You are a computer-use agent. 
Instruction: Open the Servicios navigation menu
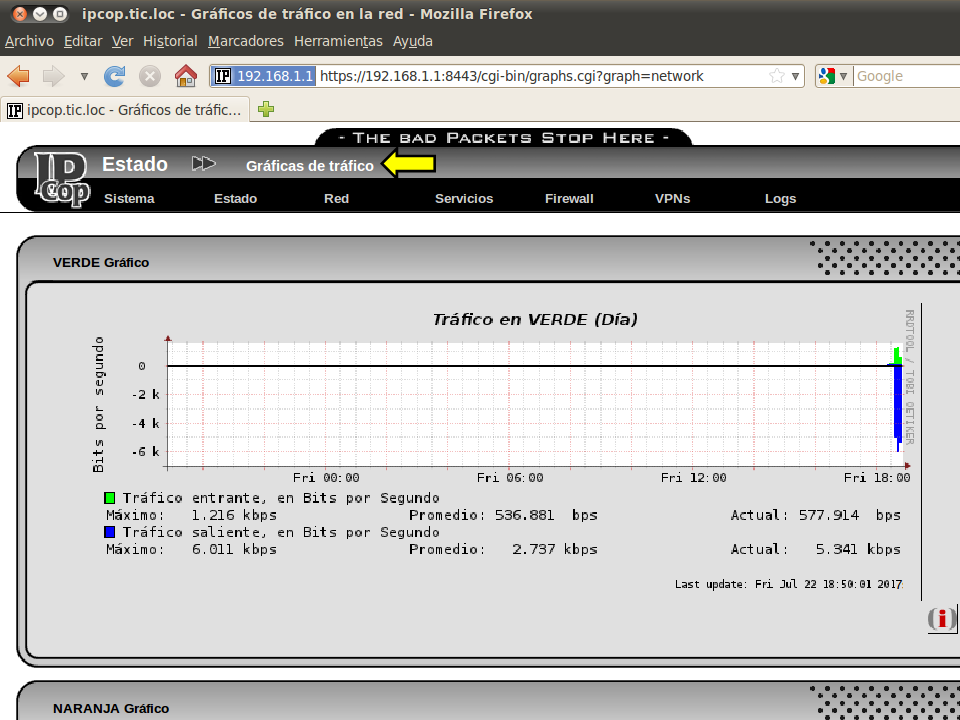(x=464, y=198)
